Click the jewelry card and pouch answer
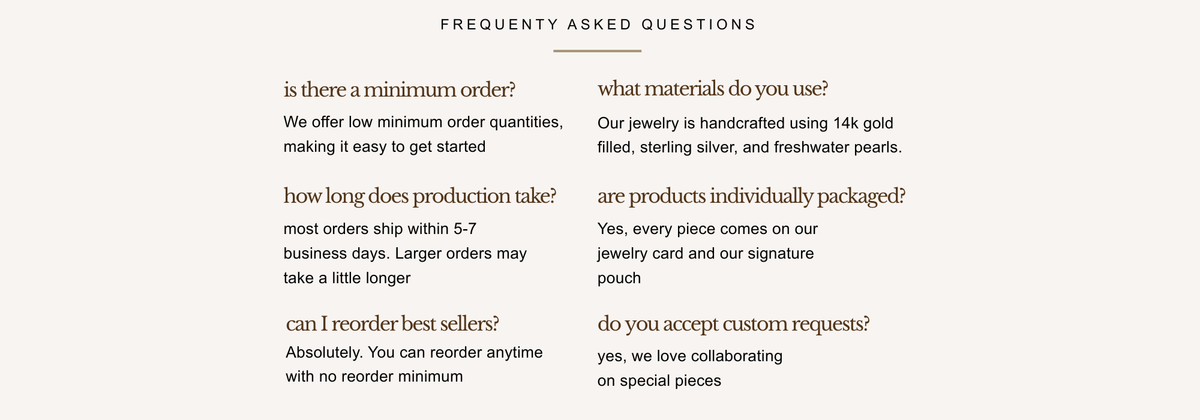Screen dimensions: 1200x420 click(707, 253)
